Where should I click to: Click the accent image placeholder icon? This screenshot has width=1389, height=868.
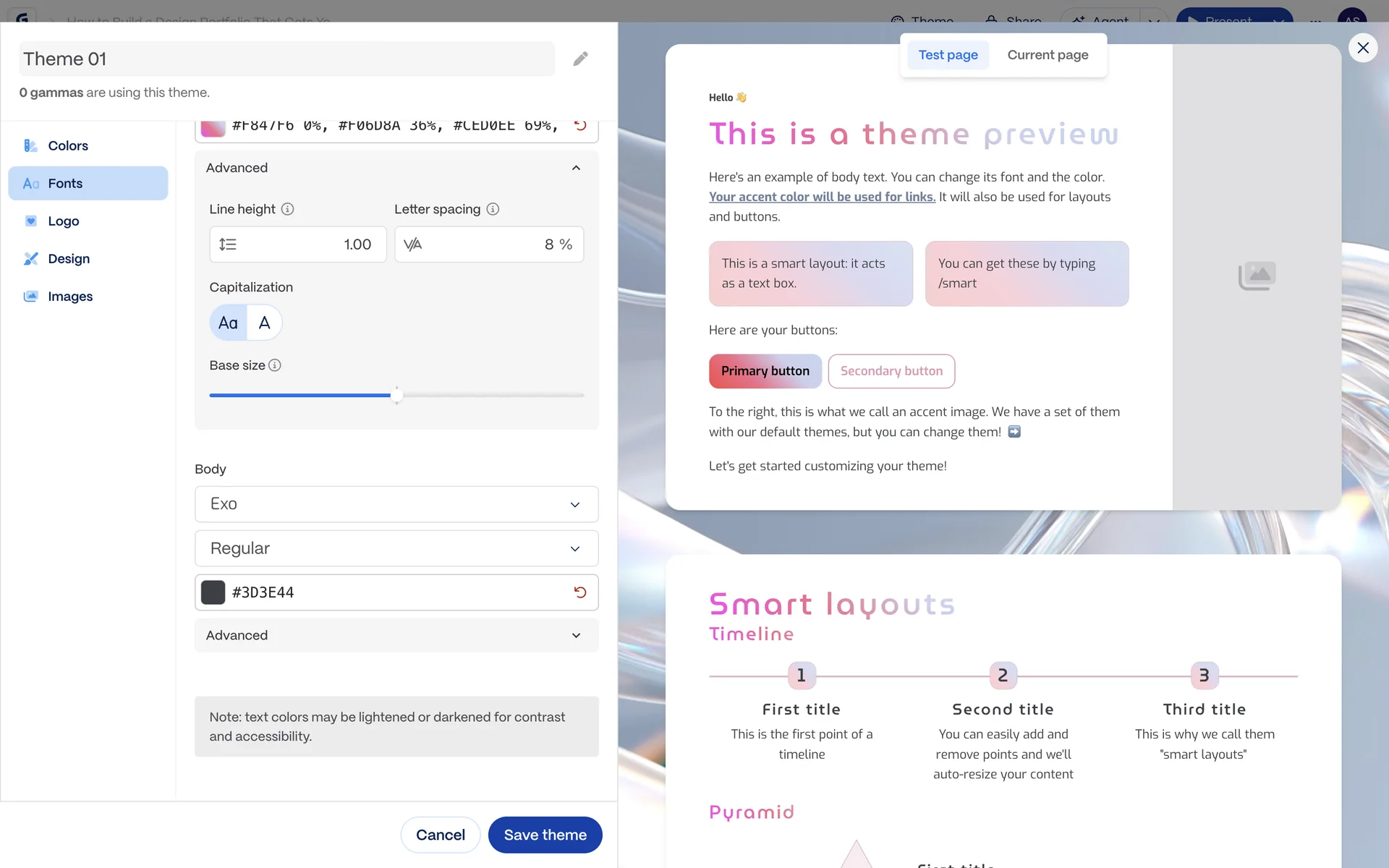pyautogui.click(x=1257, y=276)
